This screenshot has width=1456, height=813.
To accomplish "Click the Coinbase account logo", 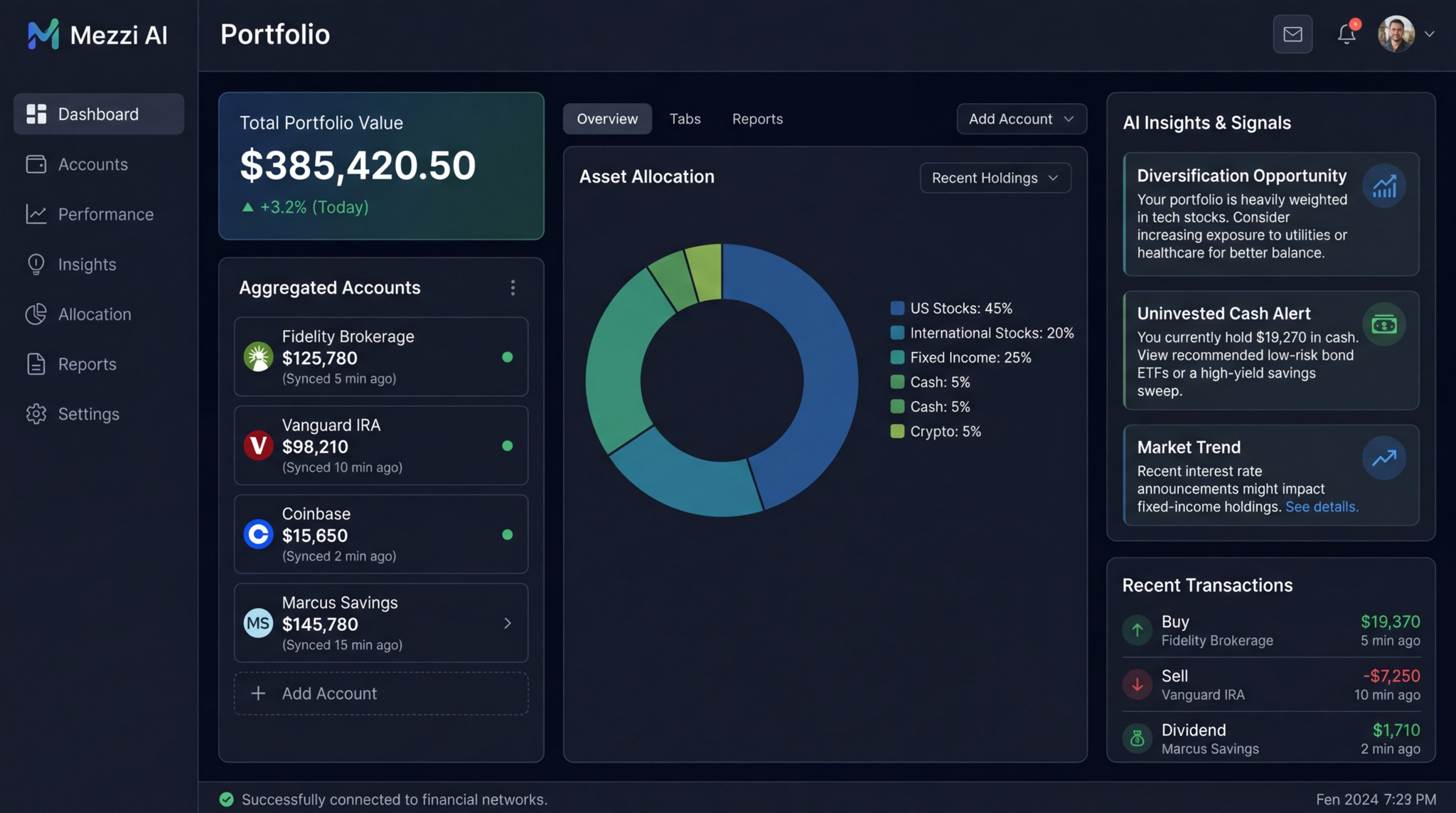I will click(258, 534).
